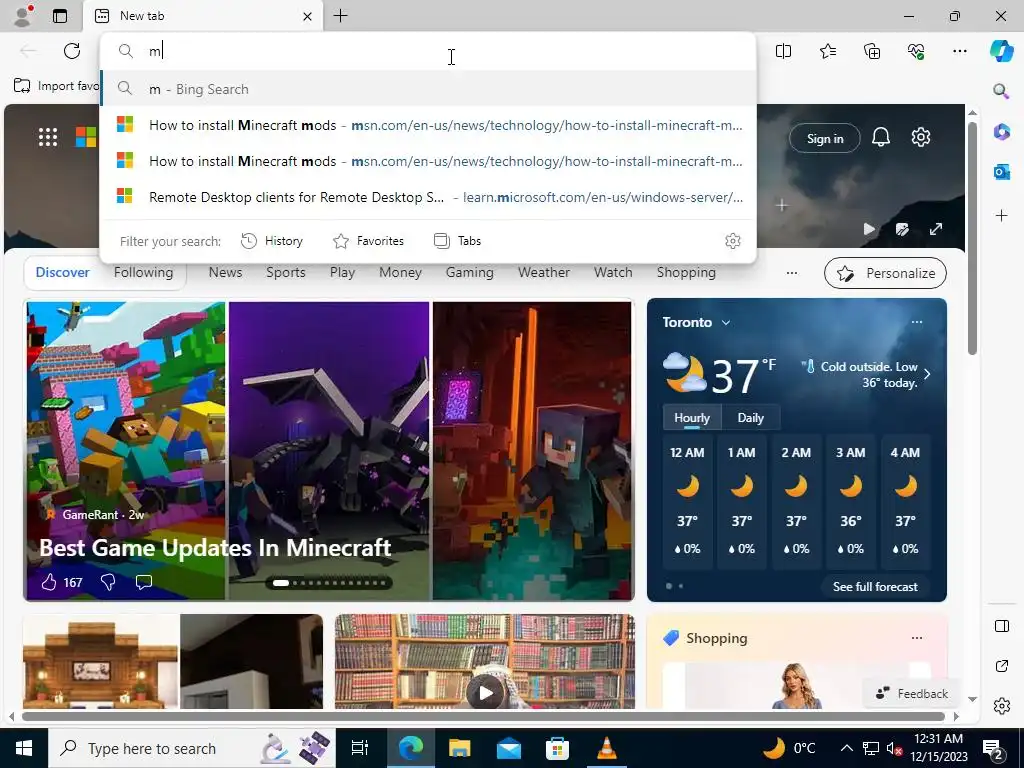Close the New tab tab
This screenshot has height=768, width=1024.
(307, 16)
